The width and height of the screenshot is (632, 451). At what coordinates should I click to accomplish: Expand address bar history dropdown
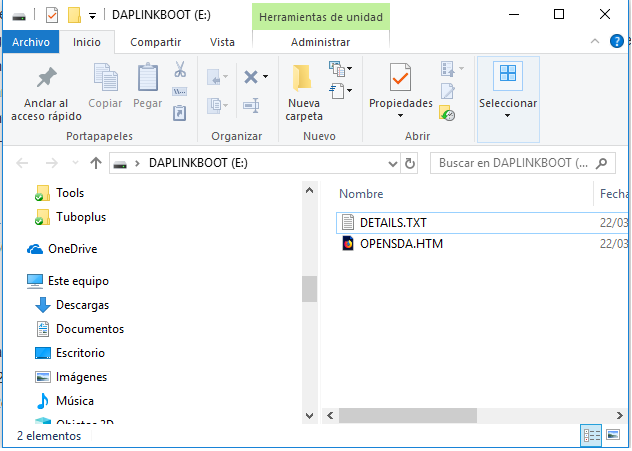[x=393, y=164]
